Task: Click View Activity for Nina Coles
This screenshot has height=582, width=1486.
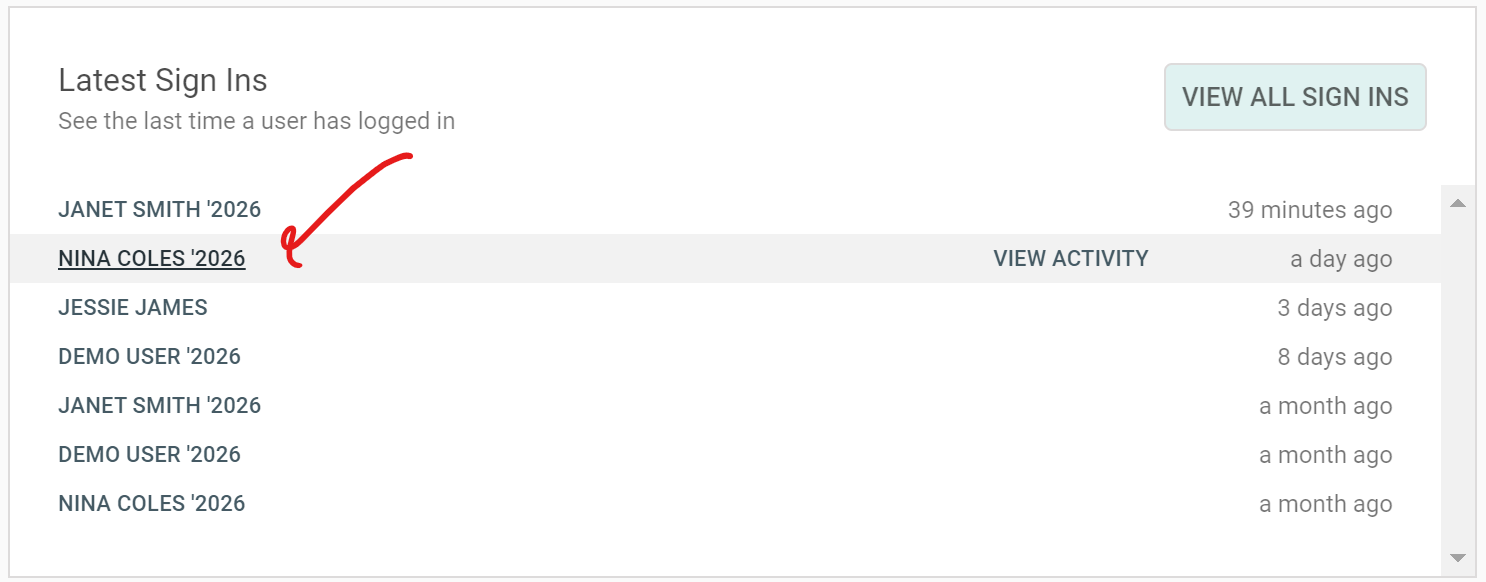Action: point(1070,259)
